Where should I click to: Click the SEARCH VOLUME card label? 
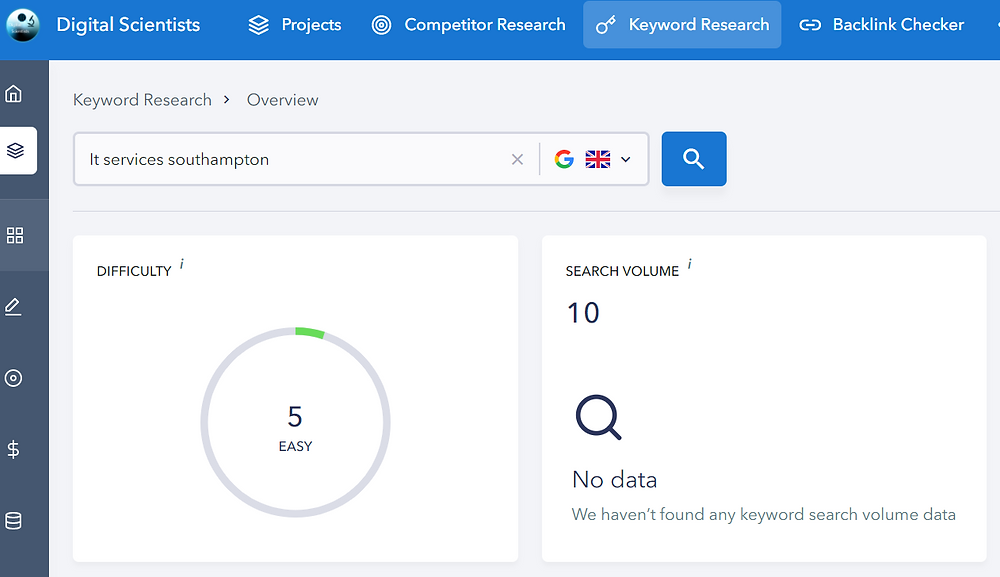click(622, 271)
